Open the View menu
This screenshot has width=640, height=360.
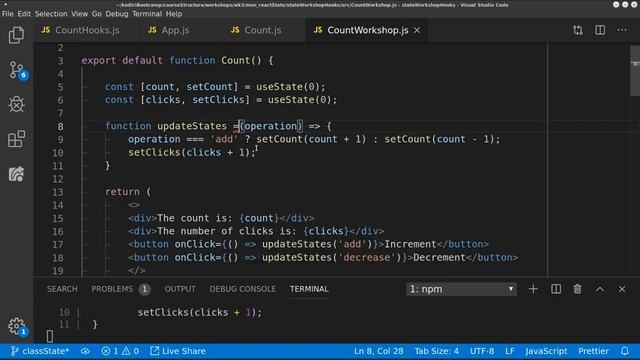pyautogui.click(x=79, y=13)
